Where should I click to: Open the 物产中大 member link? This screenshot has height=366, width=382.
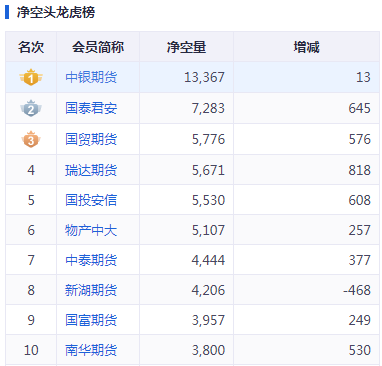coord(91,230)
